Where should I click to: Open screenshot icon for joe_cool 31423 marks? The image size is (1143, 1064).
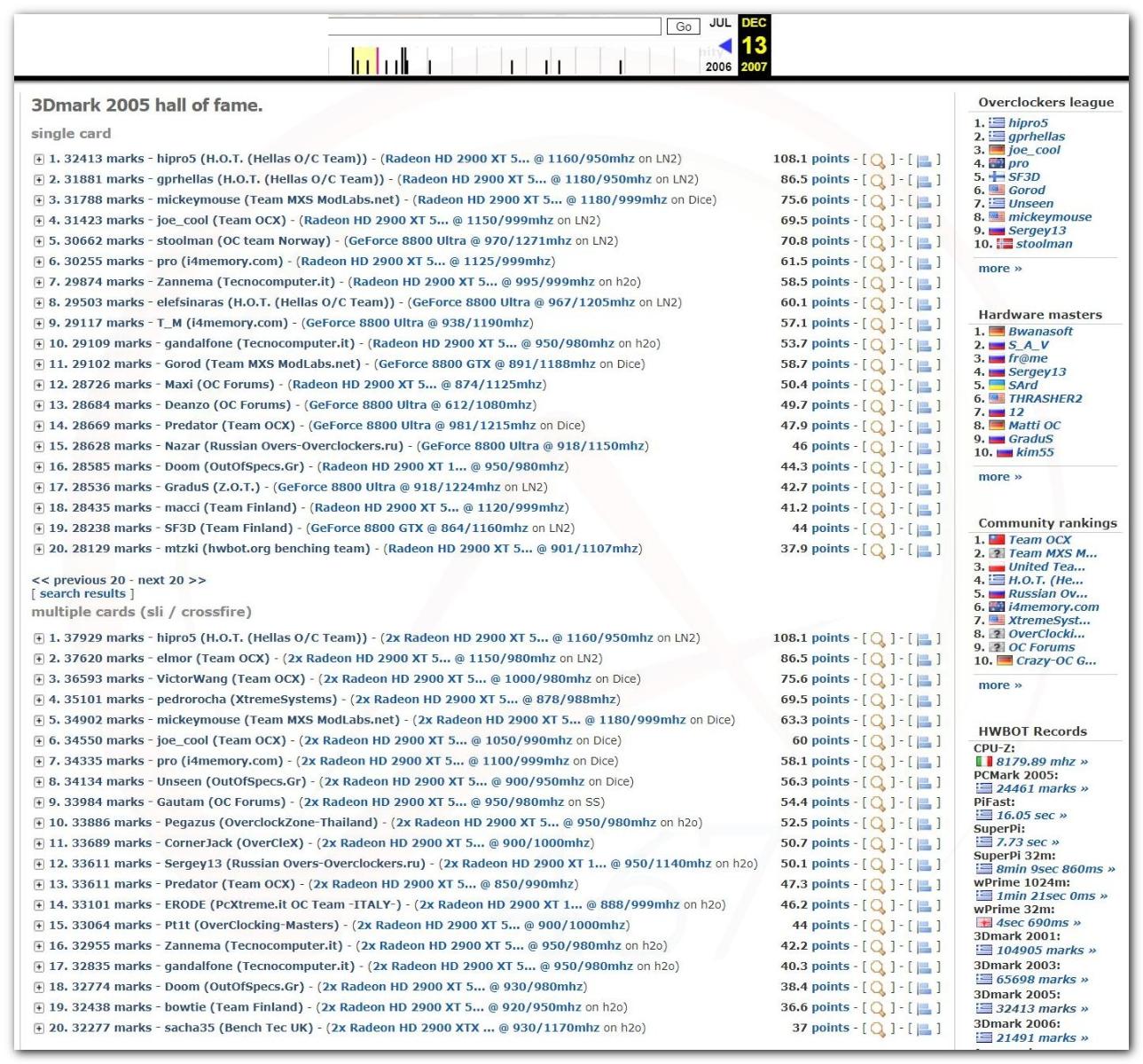click(x=924, y=222)
